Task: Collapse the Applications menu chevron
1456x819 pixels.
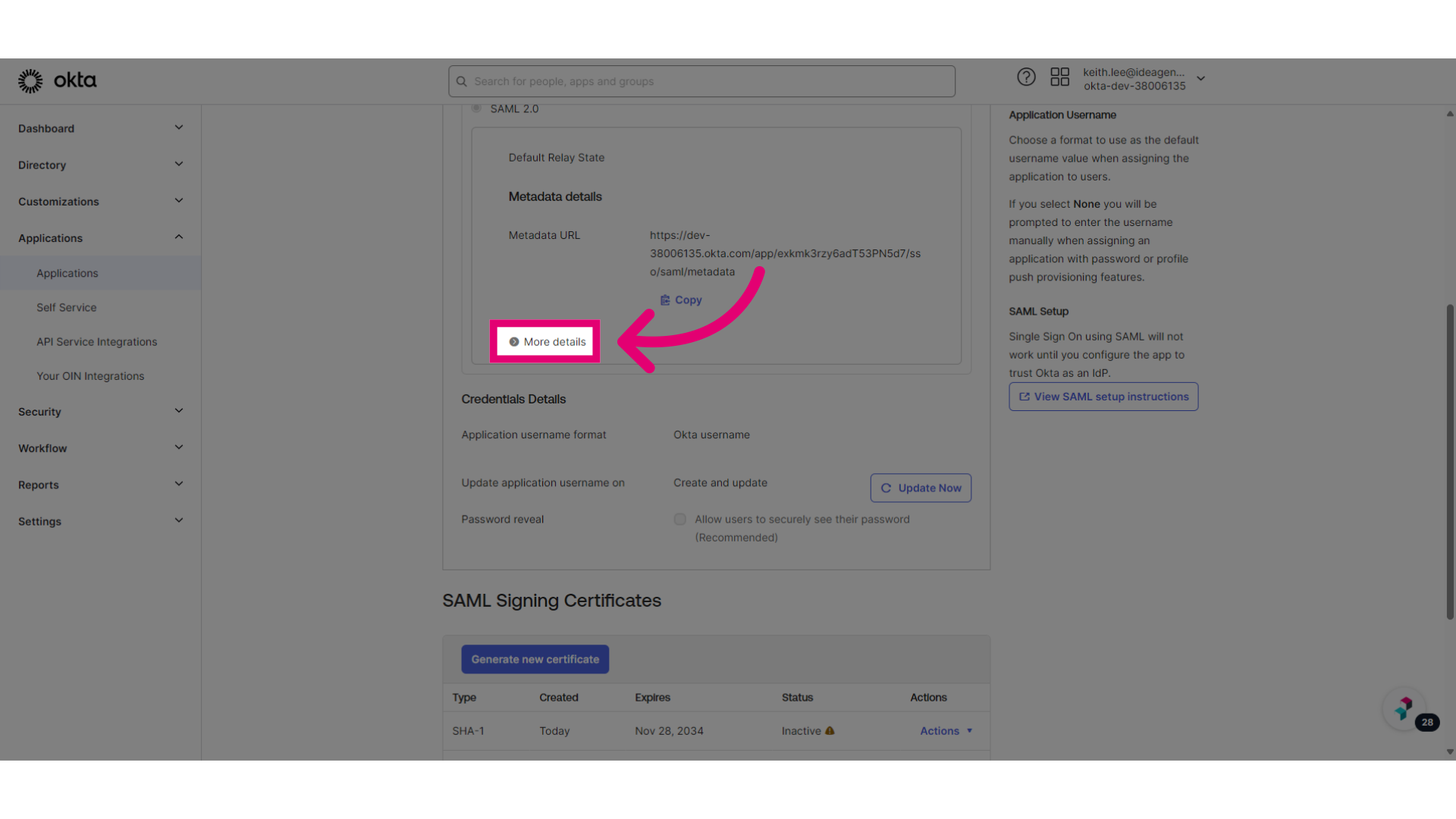Action: point(179,237)
